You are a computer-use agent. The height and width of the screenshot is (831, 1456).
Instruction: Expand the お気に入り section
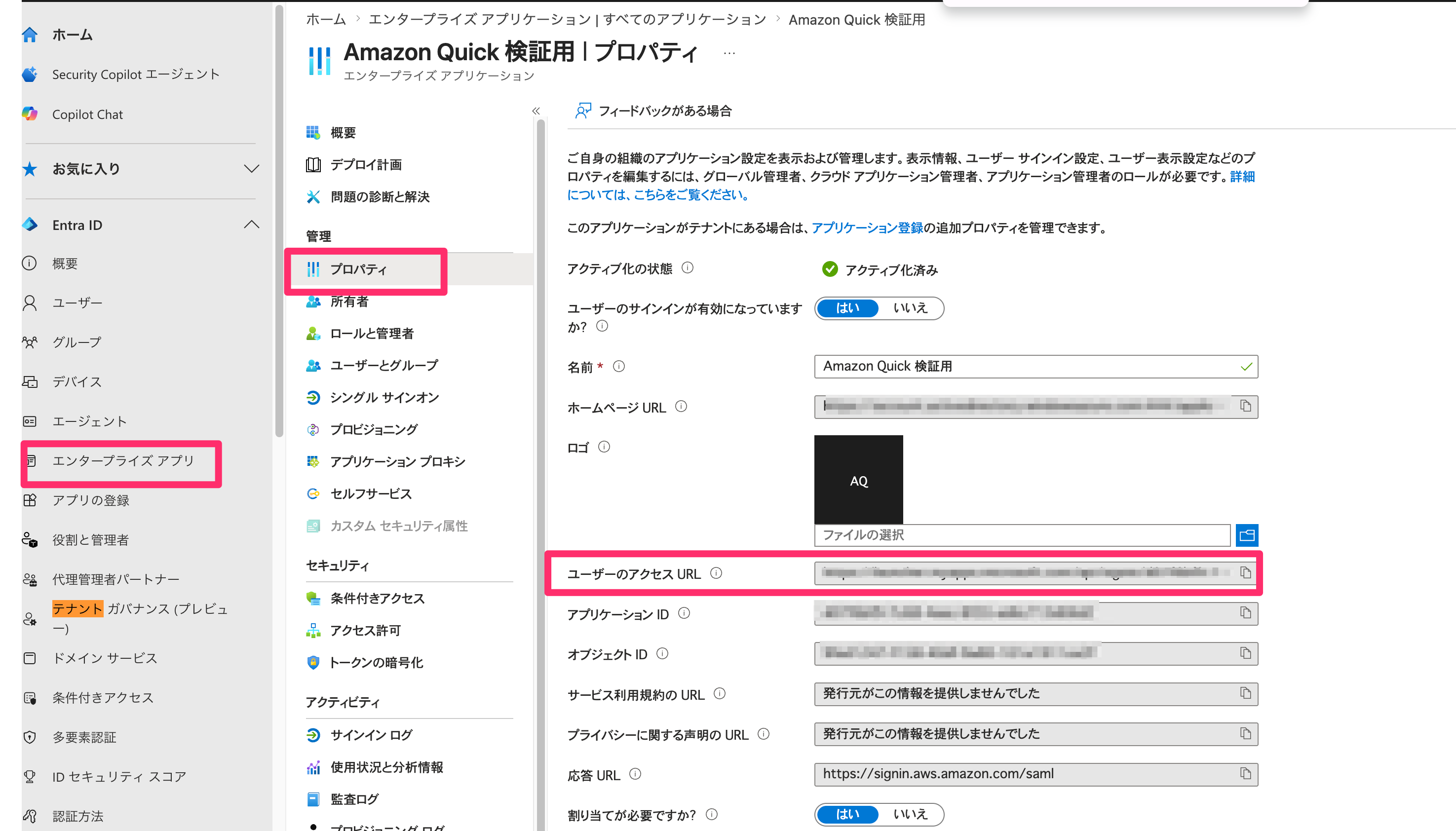pyautogui.click(x=252, y=169)
